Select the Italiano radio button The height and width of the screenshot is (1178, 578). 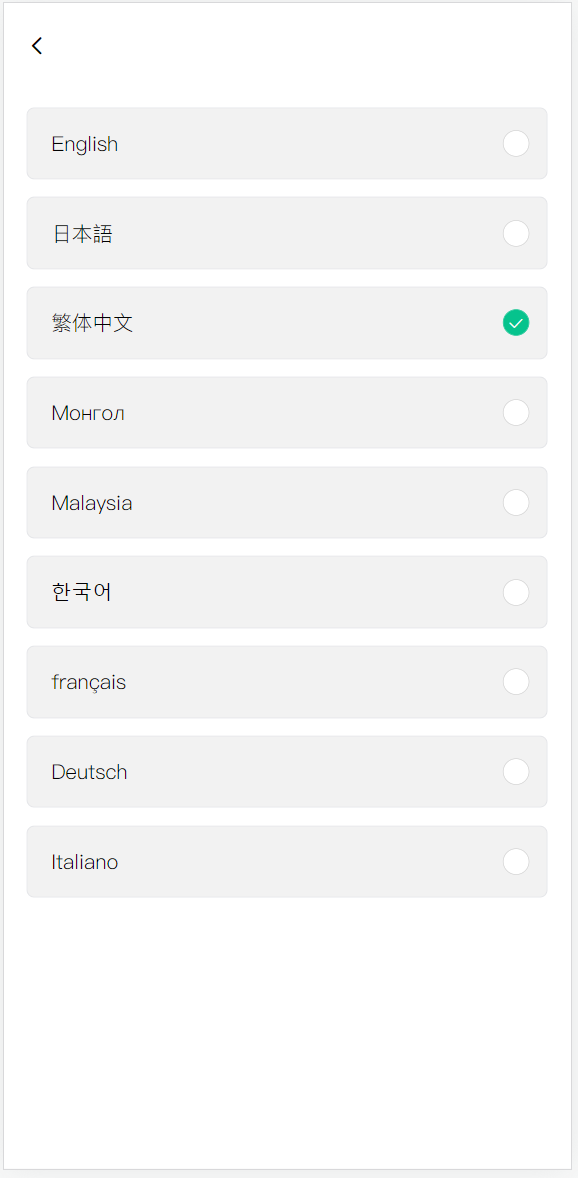(x=516, y=862)
